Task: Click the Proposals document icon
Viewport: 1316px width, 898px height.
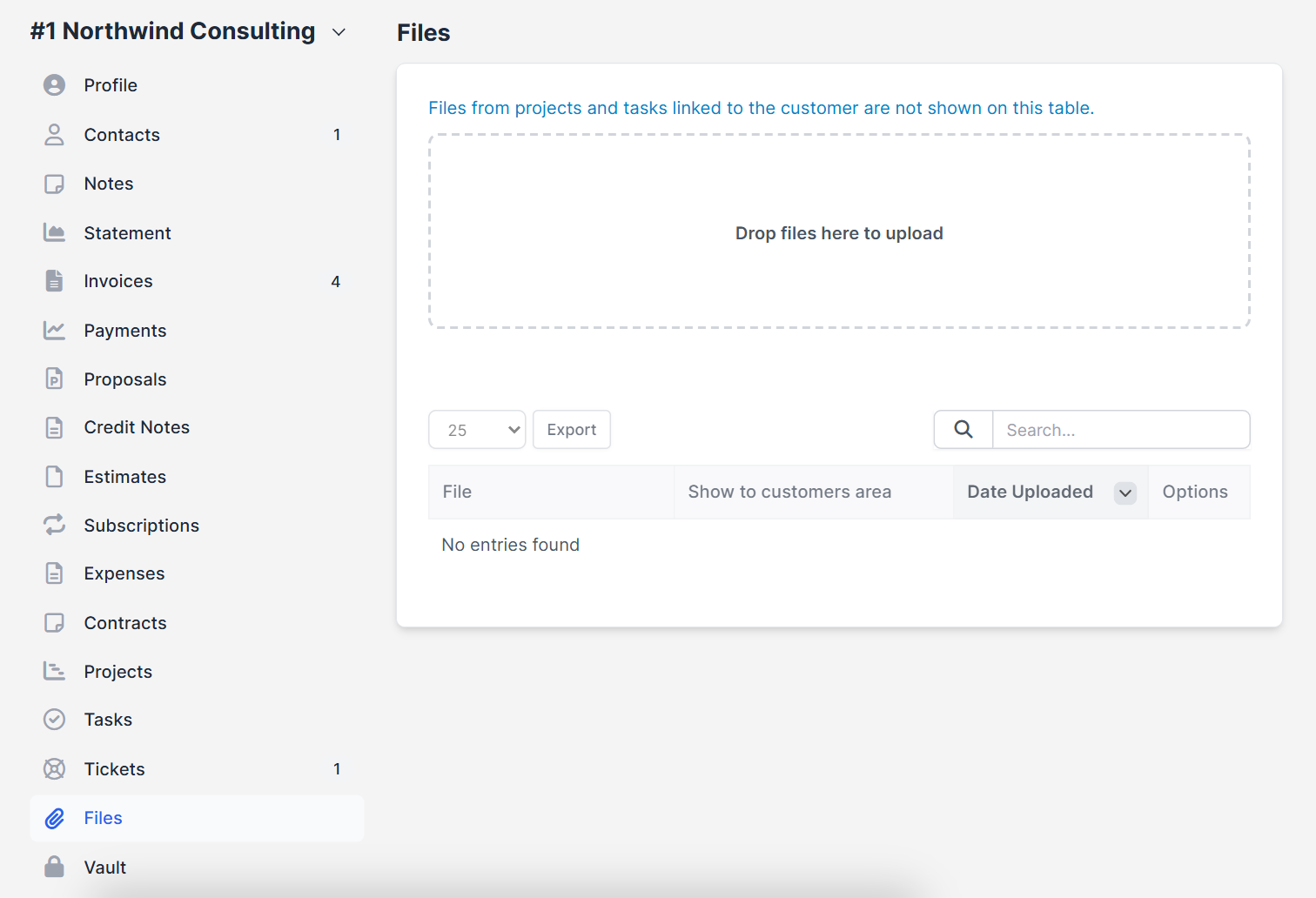Action: pos(54,379)
